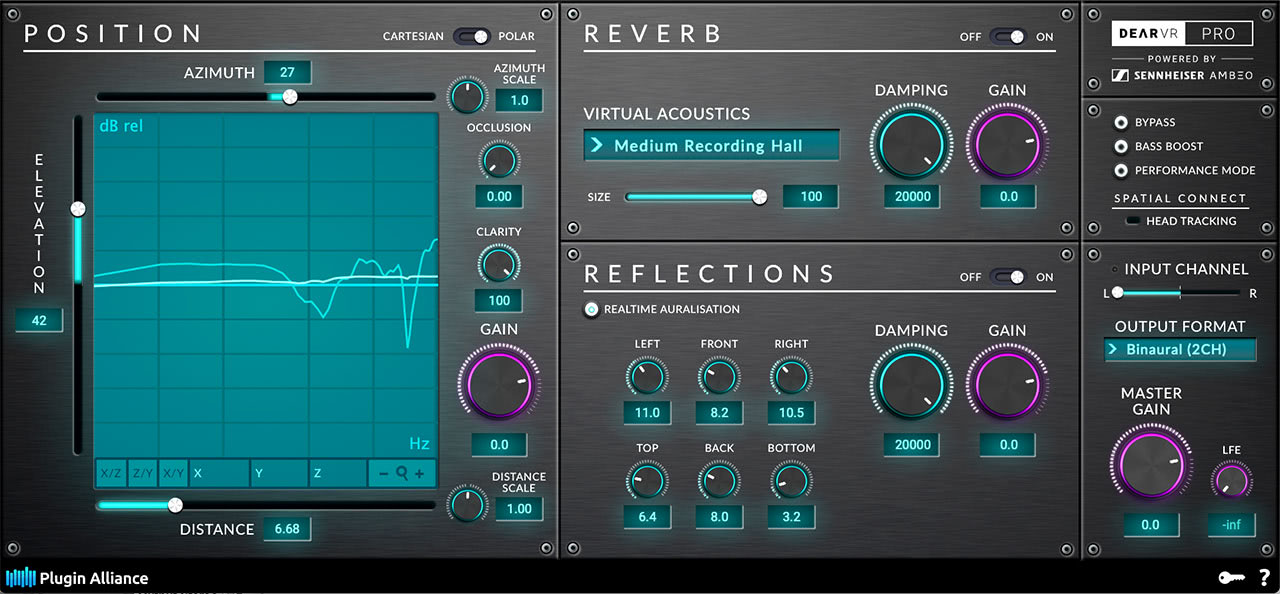This screenshot has height=594, width=1280.
Task: Select the X/Z view tab
Action: pyautogui.click(x=110, y=473)
